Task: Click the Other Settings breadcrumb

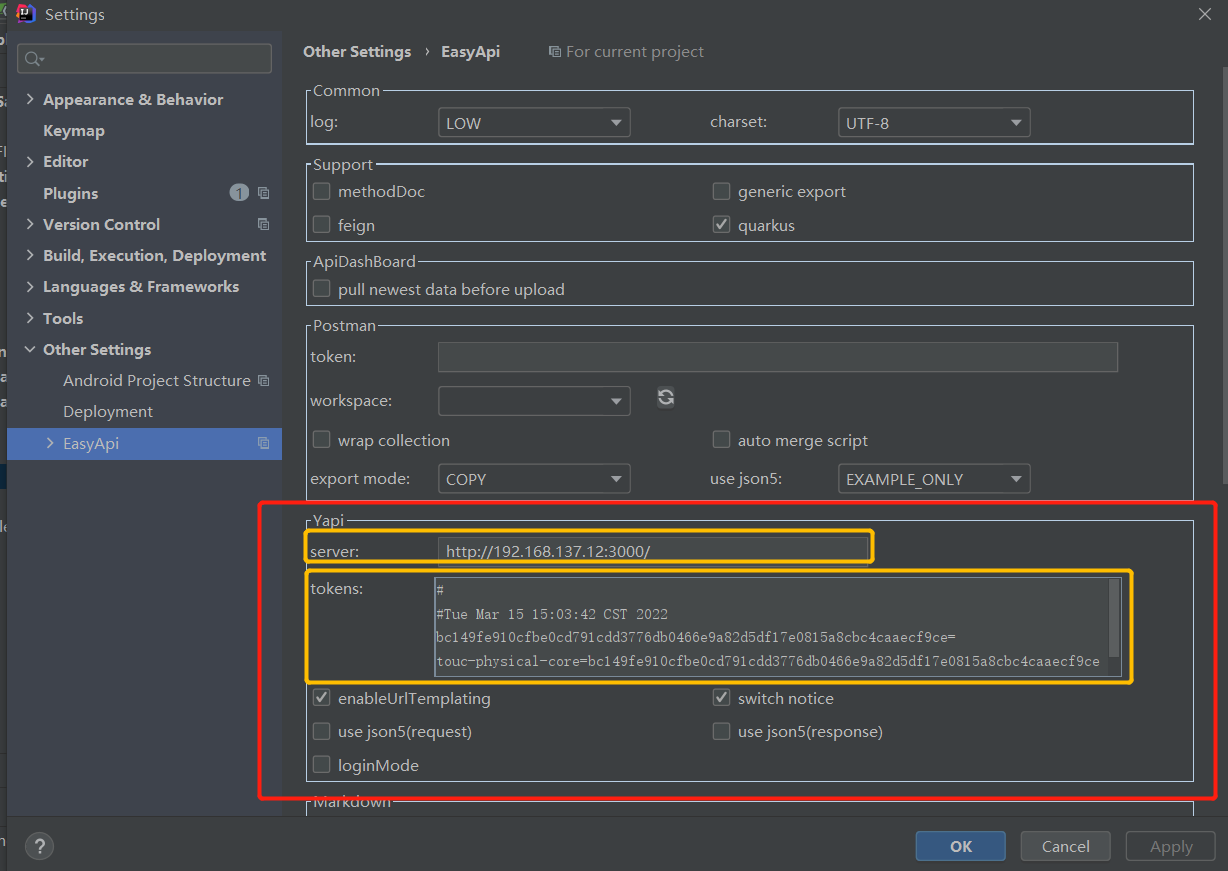Action: pos(357,51)
